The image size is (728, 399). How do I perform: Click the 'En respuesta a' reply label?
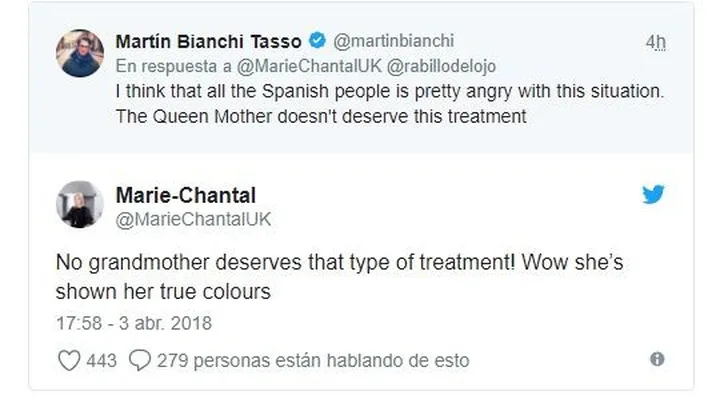[x=174, y=66]
